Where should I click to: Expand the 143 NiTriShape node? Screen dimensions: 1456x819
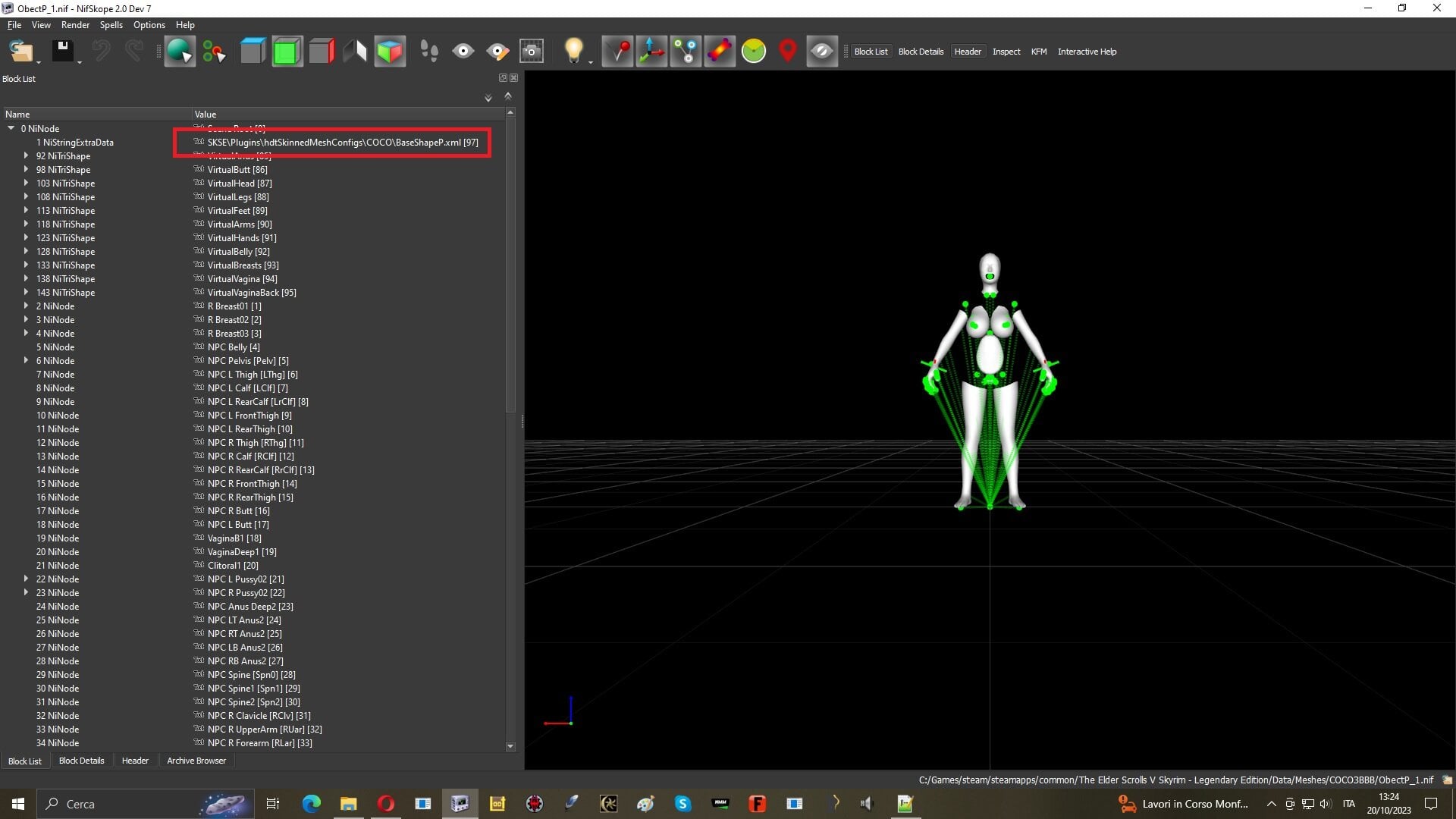tap(26, 293)
